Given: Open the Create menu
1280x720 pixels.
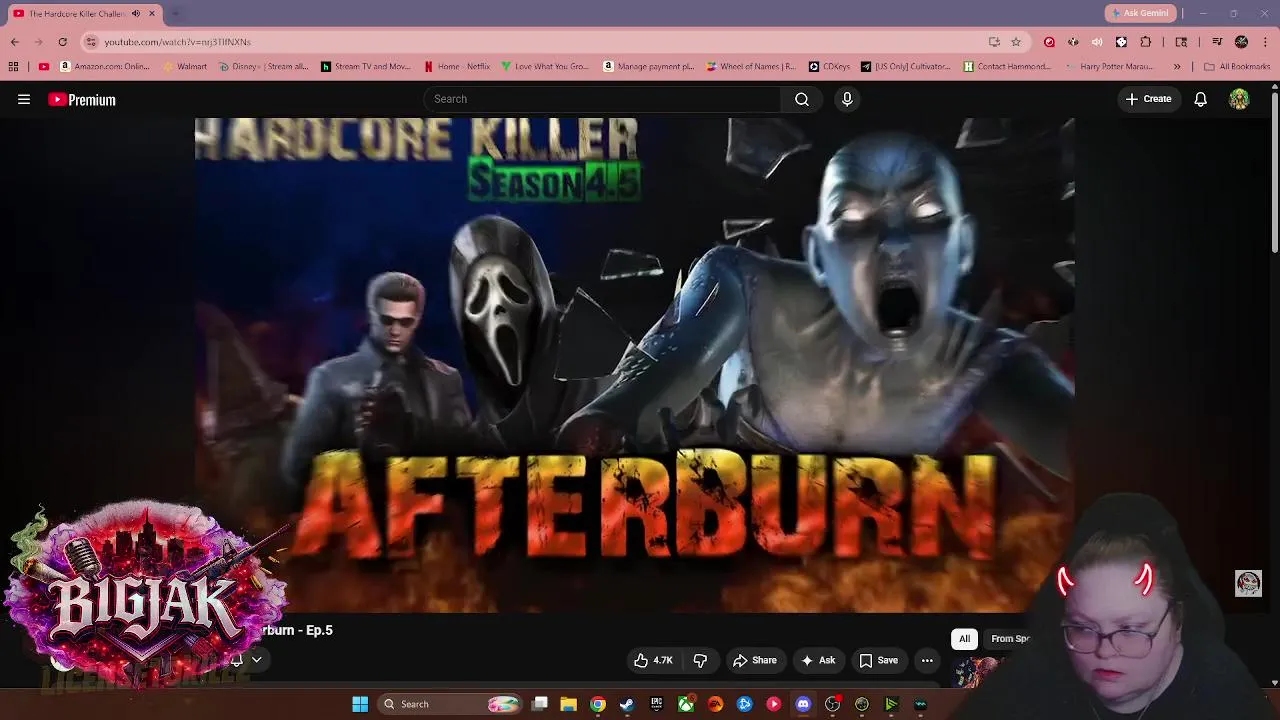Looking at the screenshot, I should point(1148,99).
